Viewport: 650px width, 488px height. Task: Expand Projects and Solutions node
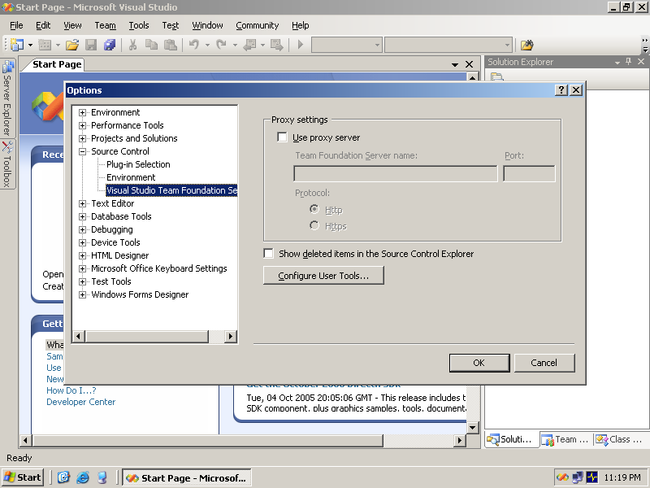pos(82,138)
